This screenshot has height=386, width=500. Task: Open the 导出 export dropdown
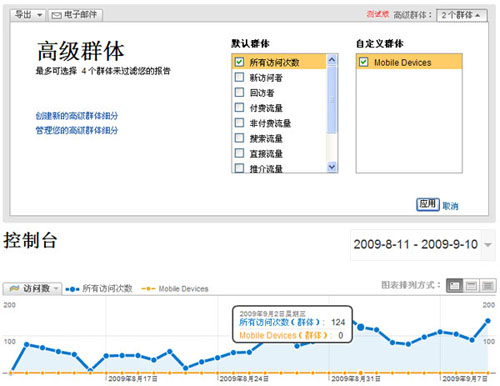click(x=28, y=15)
